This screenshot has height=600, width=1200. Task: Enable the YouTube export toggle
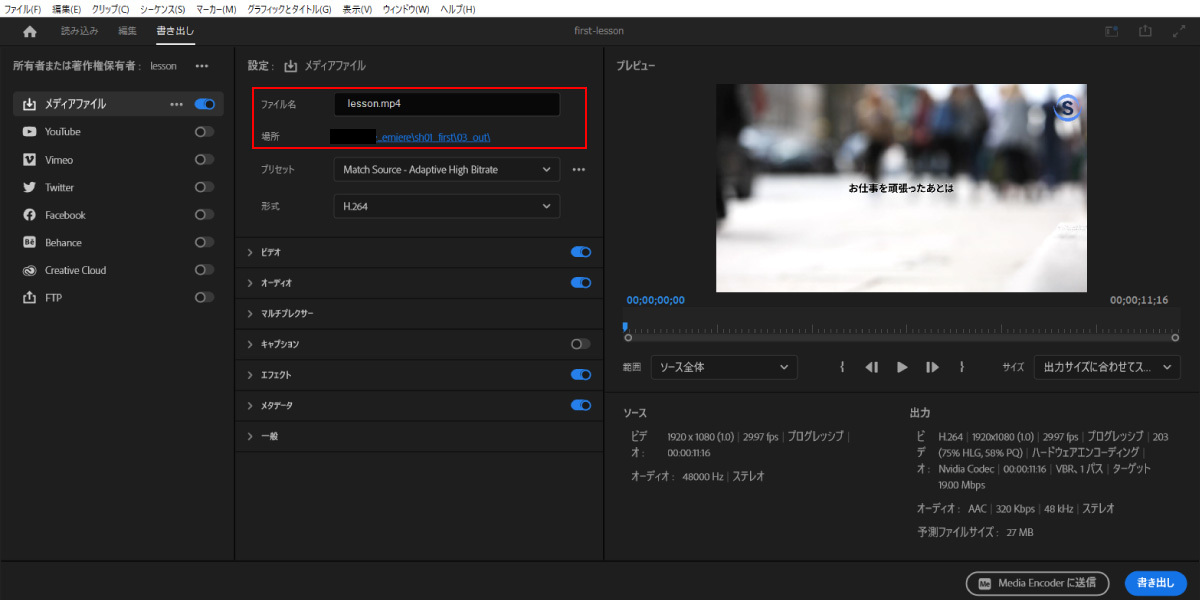pos(205,132)
